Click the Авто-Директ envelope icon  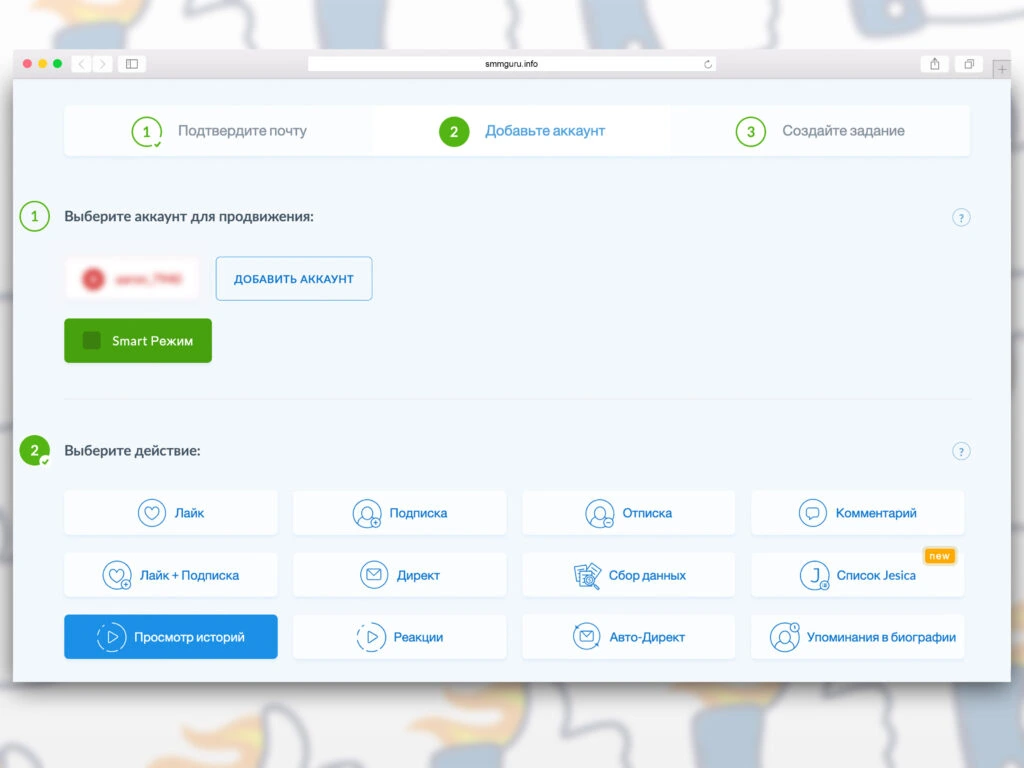pyautogui.click(x=586, y=637)
